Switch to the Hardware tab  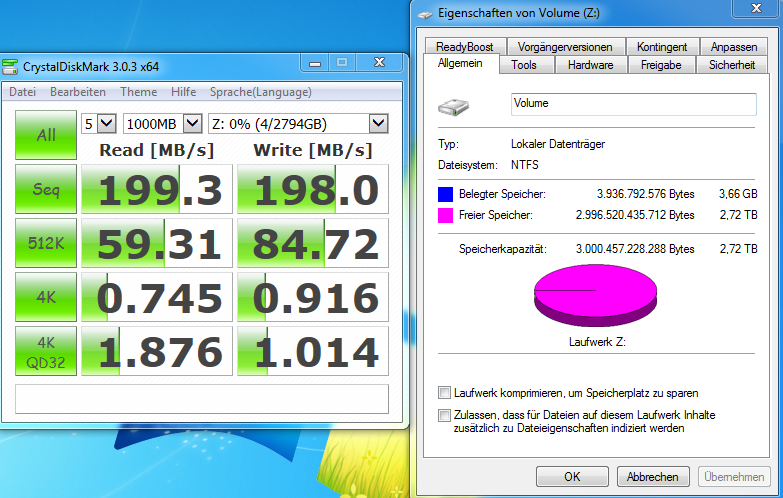pos(591,65)
